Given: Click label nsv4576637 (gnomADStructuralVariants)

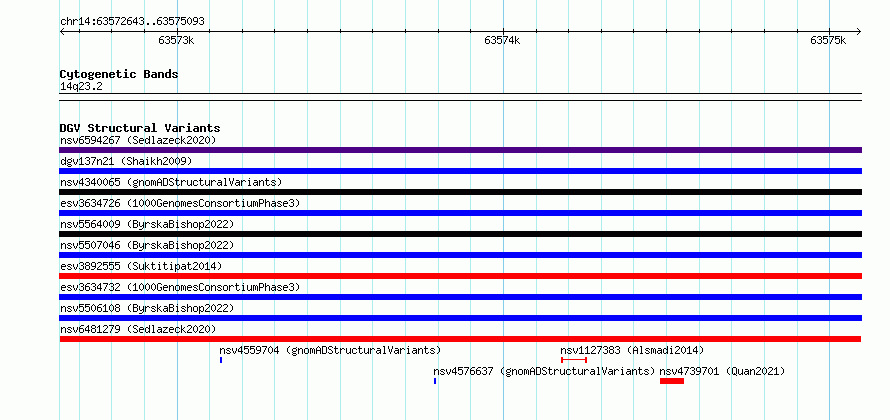Looking at the screenshot, I should click(544, 371).
